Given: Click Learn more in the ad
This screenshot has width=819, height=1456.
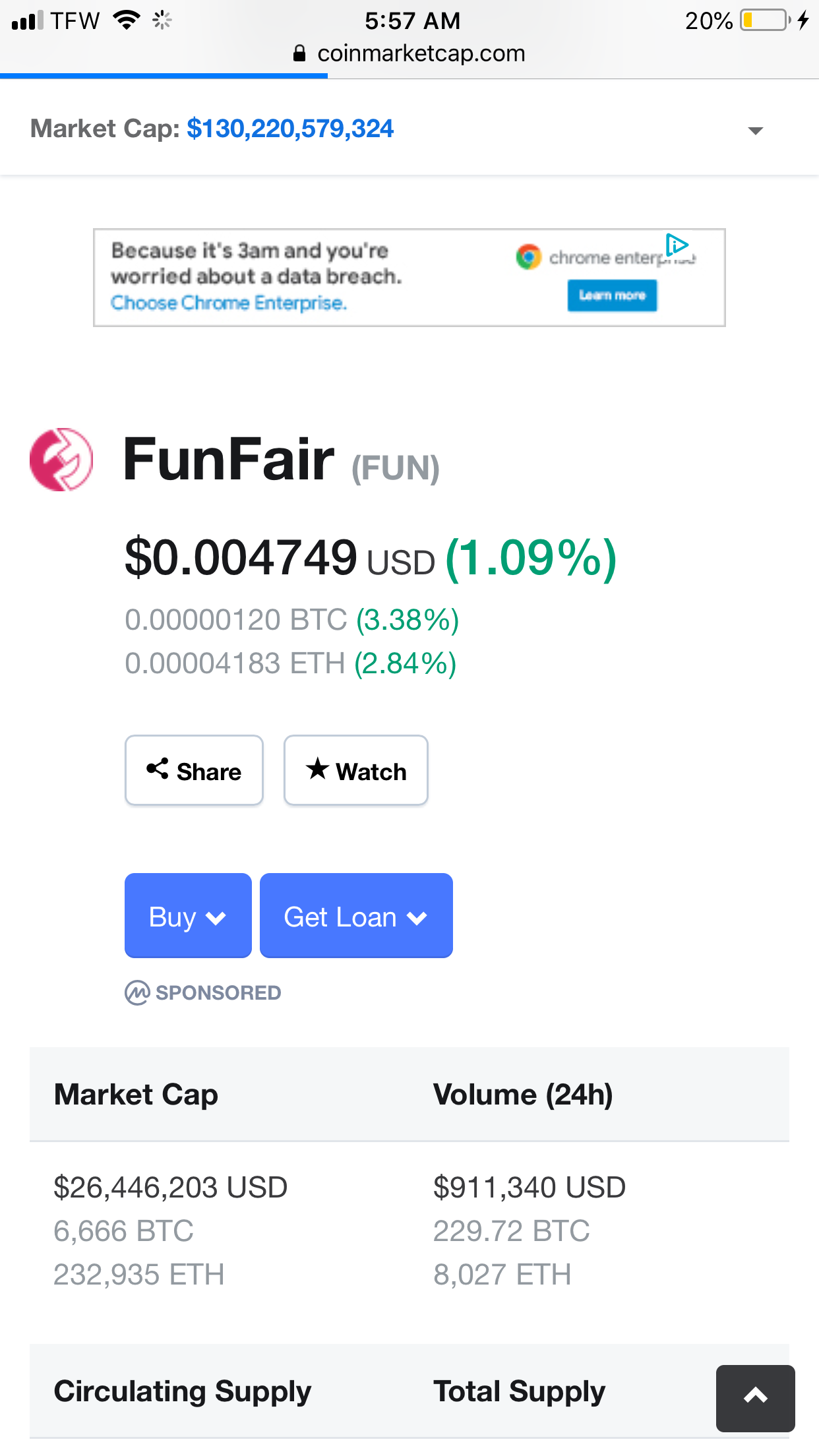Looking at the screenshot, I should tap(612, 295).
